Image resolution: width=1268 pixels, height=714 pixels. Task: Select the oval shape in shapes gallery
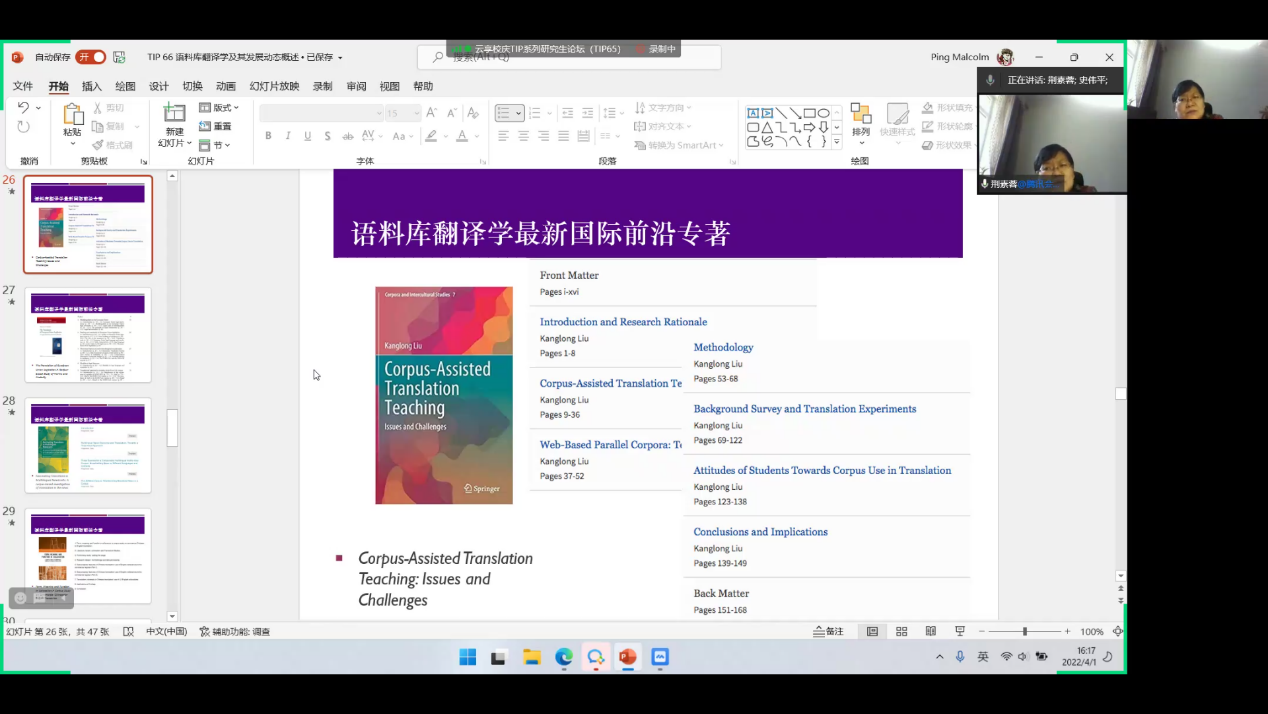tap(823, 113)
